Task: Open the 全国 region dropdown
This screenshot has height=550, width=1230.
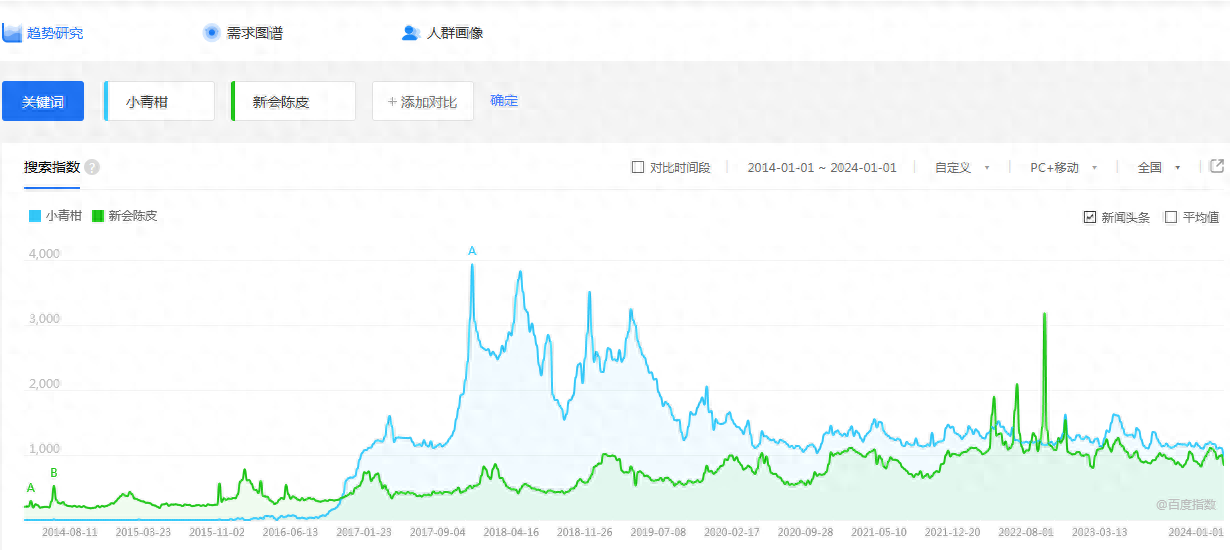Action: [x=1159, y=168]
